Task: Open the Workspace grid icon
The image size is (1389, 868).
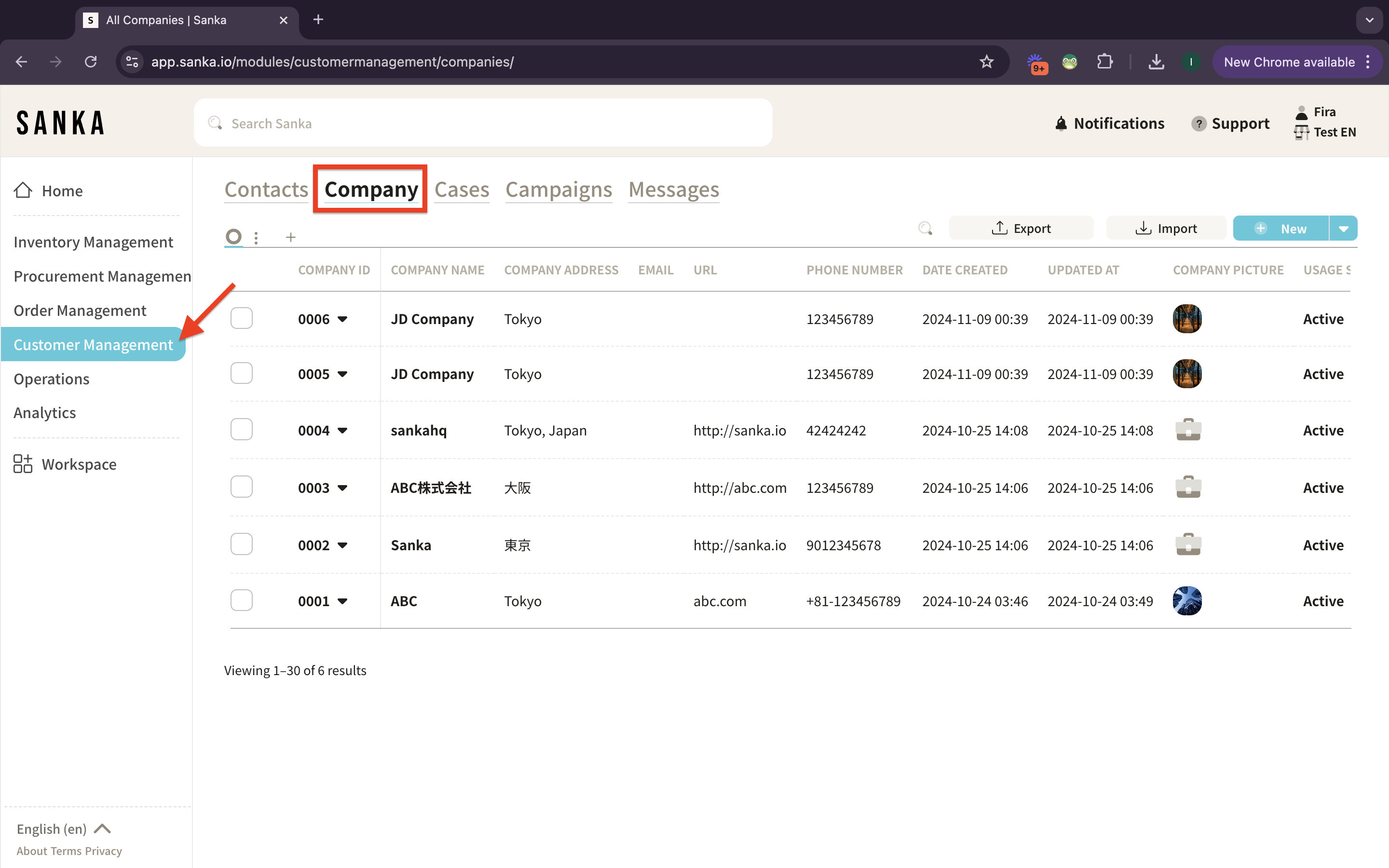Action: point(23,464)
